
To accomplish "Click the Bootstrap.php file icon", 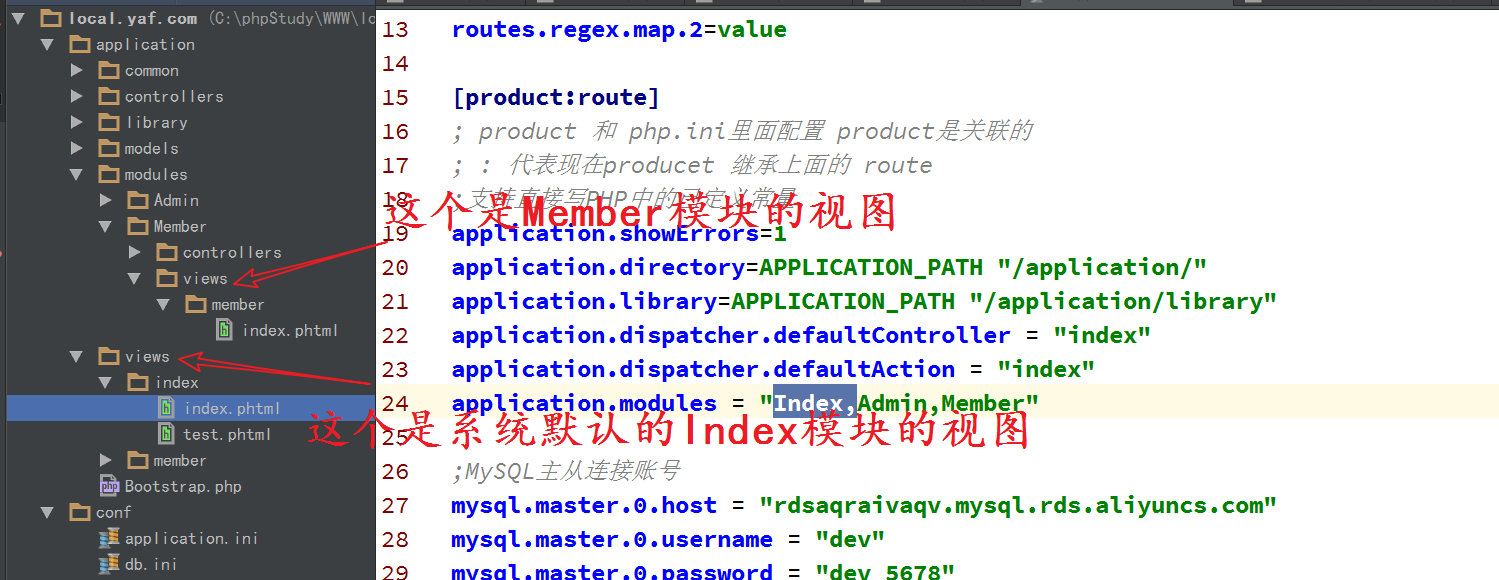I will (109, 487).
